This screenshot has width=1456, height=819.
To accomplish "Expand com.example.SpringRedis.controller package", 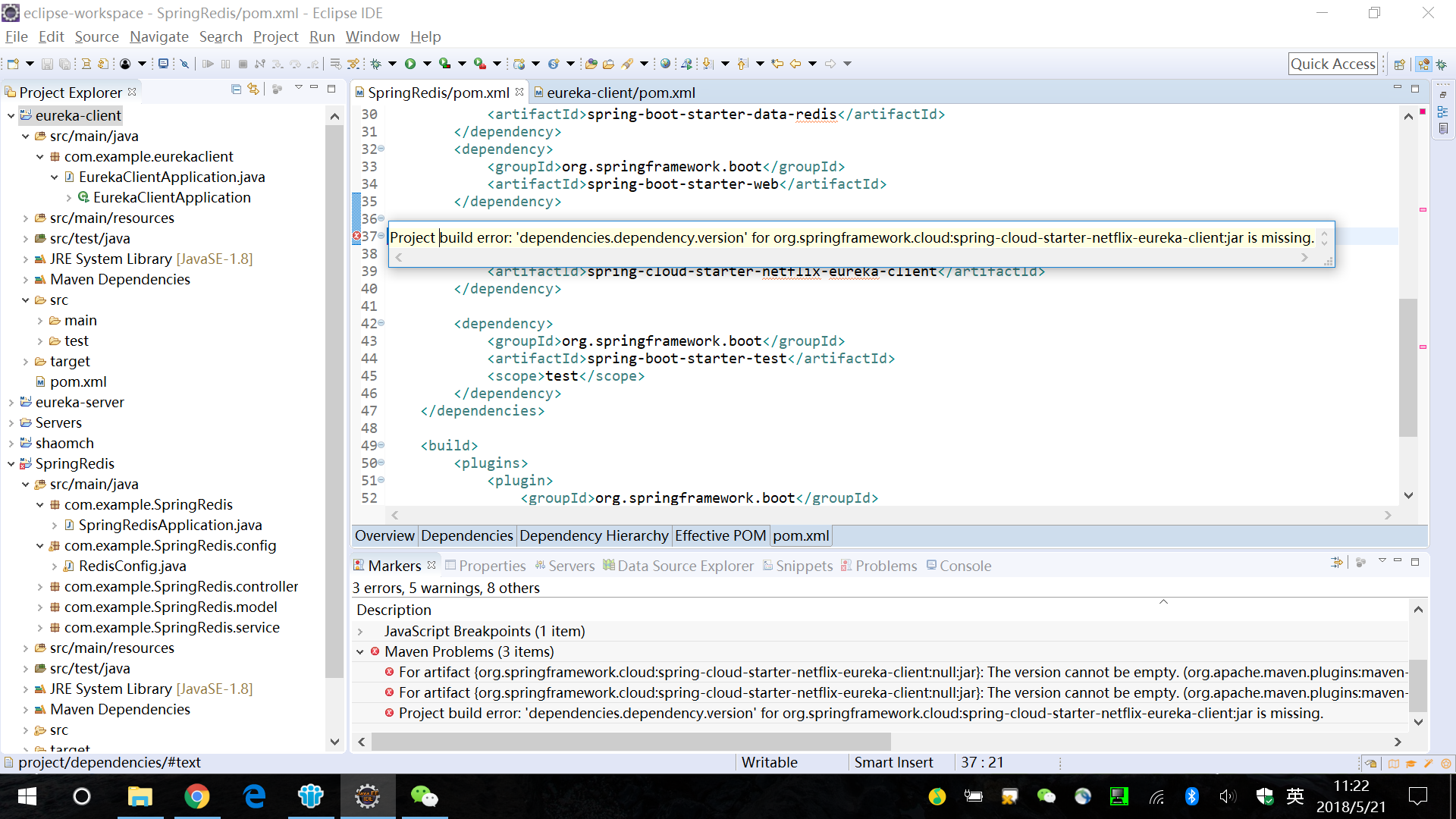I will pos(39,586).
